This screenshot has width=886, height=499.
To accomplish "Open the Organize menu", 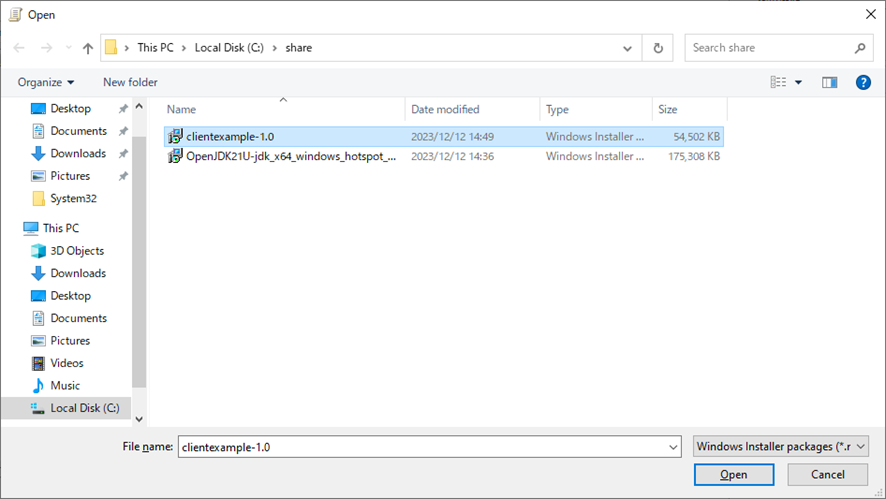I will click(x=46, y=83).
